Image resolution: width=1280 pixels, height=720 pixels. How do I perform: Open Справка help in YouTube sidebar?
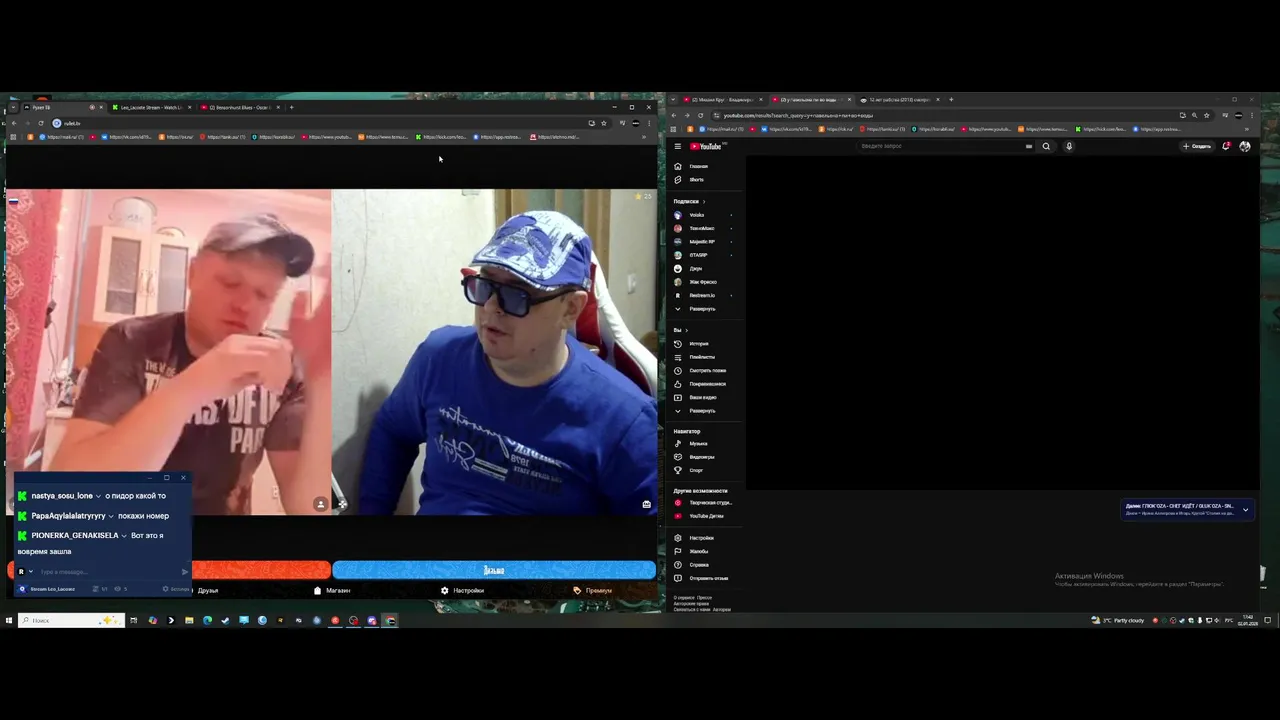click(705, 565)
